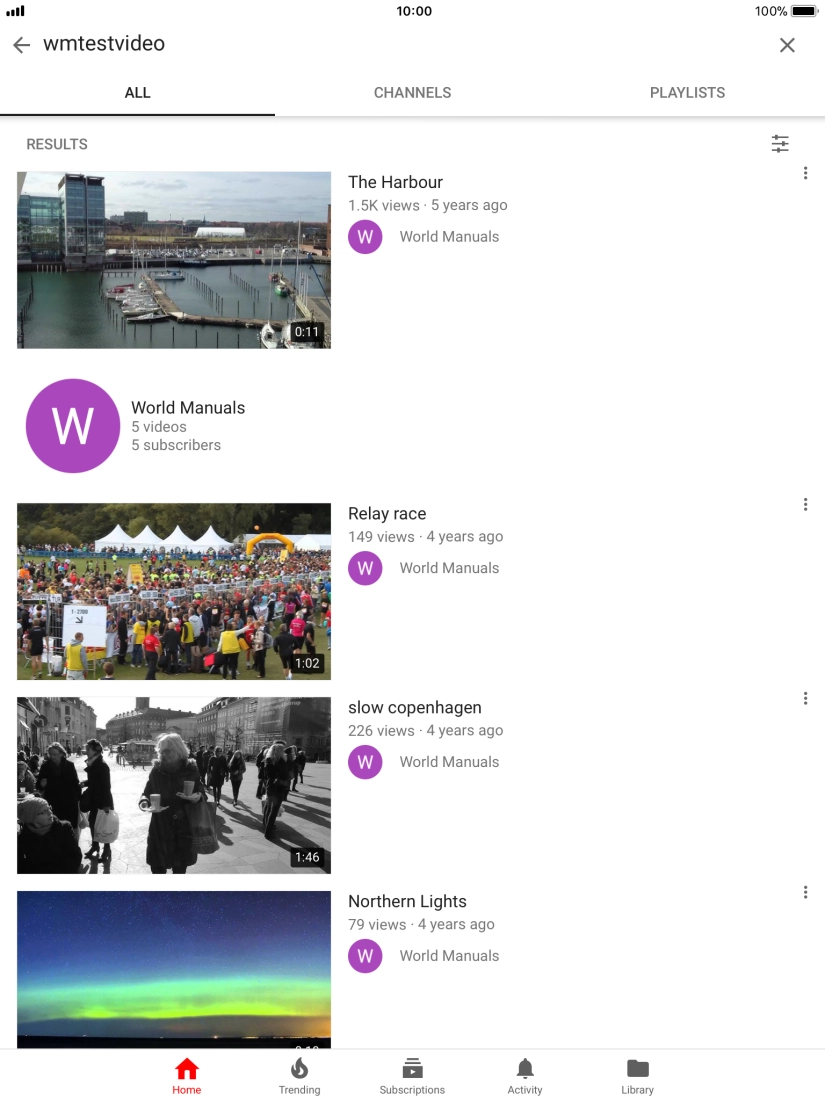Open the slow copenhagen video thumbnail
Screen dimensions: 825x1100
(x=173, y=785)
